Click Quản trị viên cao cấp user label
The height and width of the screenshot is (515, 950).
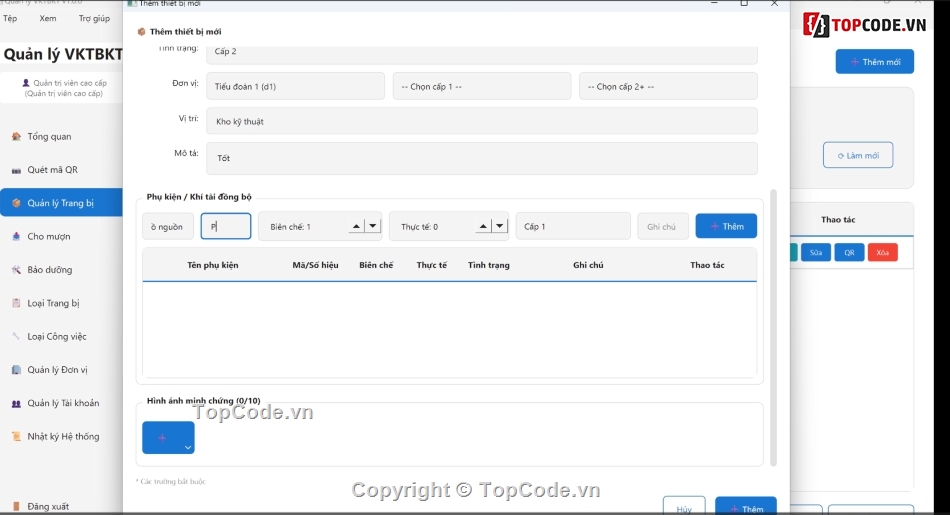(x=64, y=88)
